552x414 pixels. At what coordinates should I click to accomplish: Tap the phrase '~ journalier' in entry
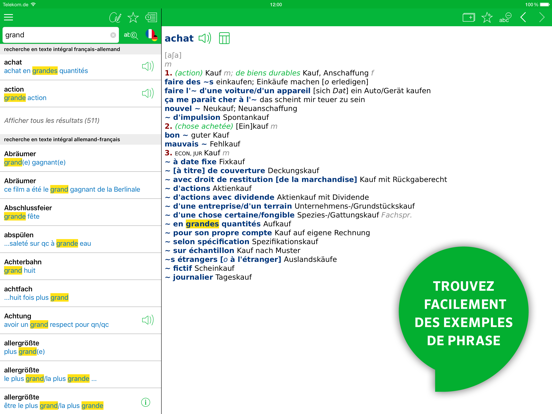click(189, 277)
